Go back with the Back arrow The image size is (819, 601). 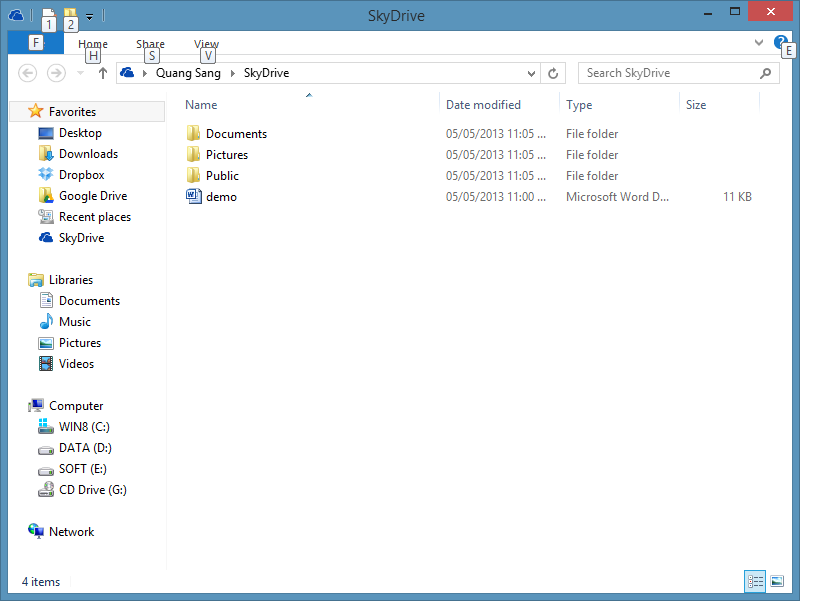28,73
